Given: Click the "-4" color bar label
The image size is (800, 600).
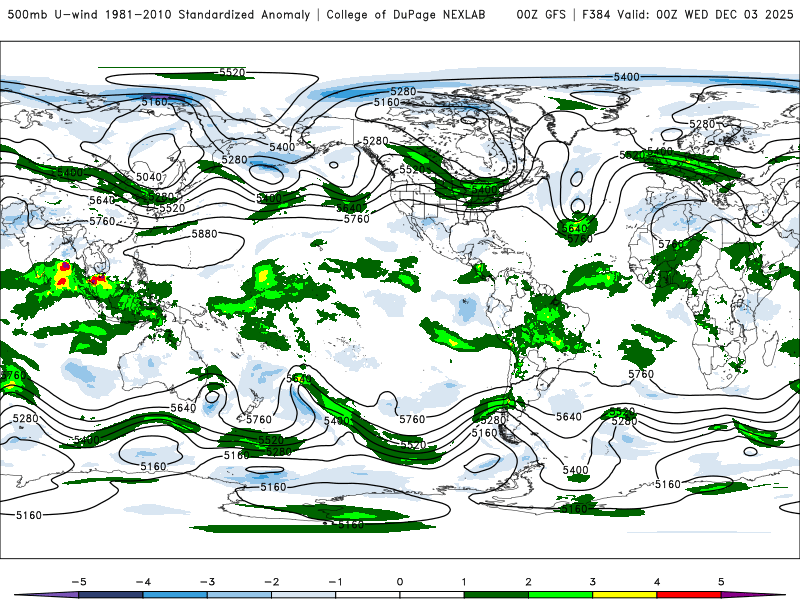Looking at the screenshot, I should (x=143, y=582).
